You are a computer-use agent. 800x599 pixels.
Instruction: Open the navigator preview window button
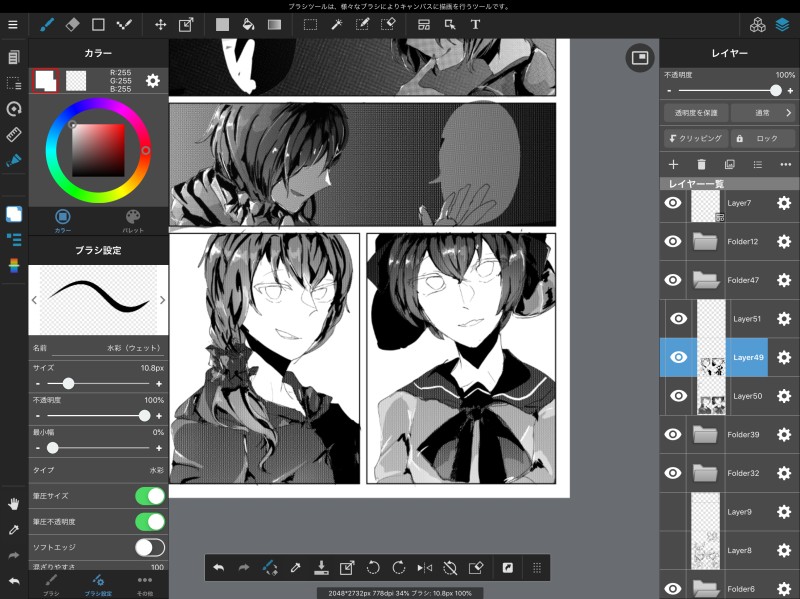[640, 58]
